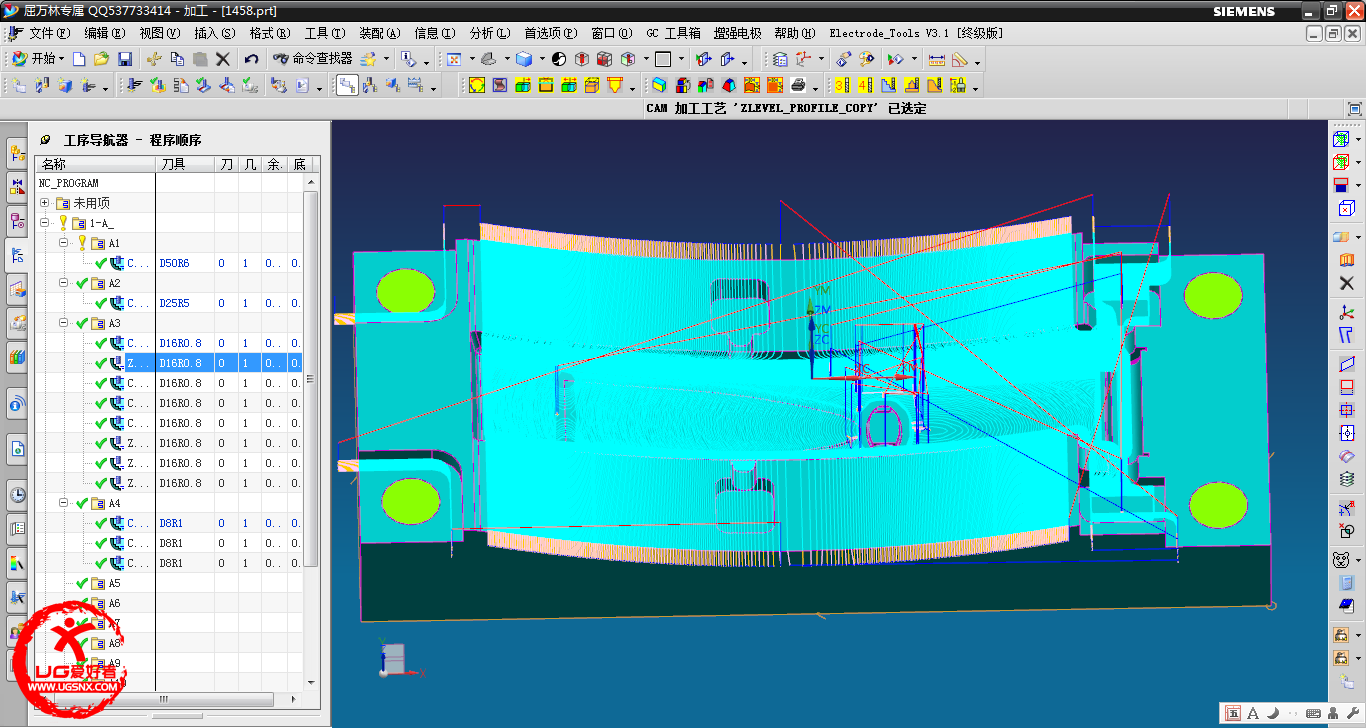1366x728 pixels.
Task: Click the Generate tool path icon
Action: (x=132, y=86)
